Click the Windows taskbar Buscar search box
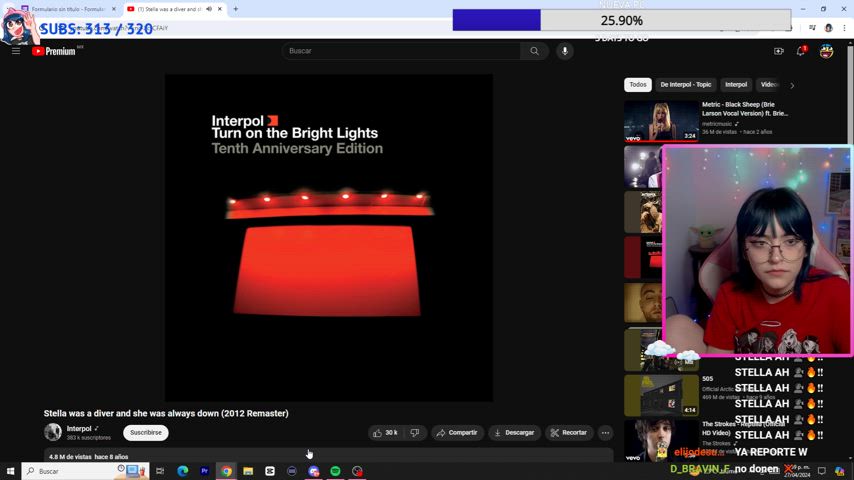 [x=86, y=471]
